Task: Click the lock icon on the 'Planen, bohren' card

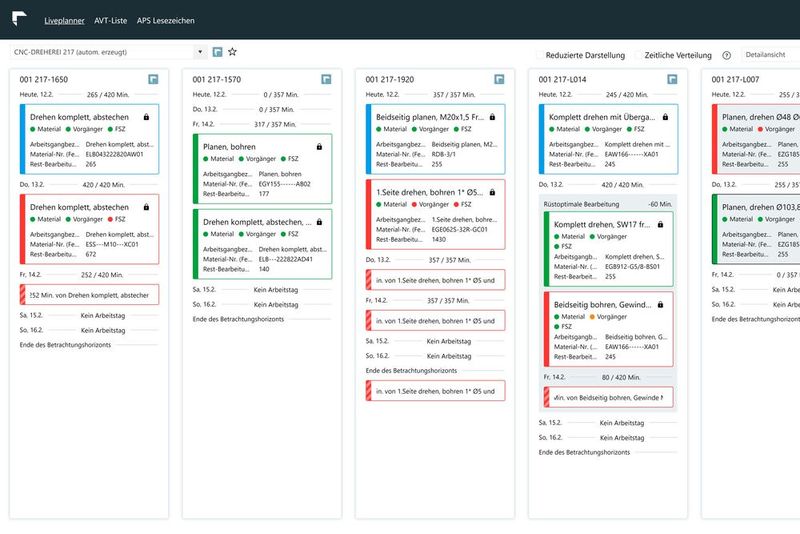Action: tap(319, 147)
